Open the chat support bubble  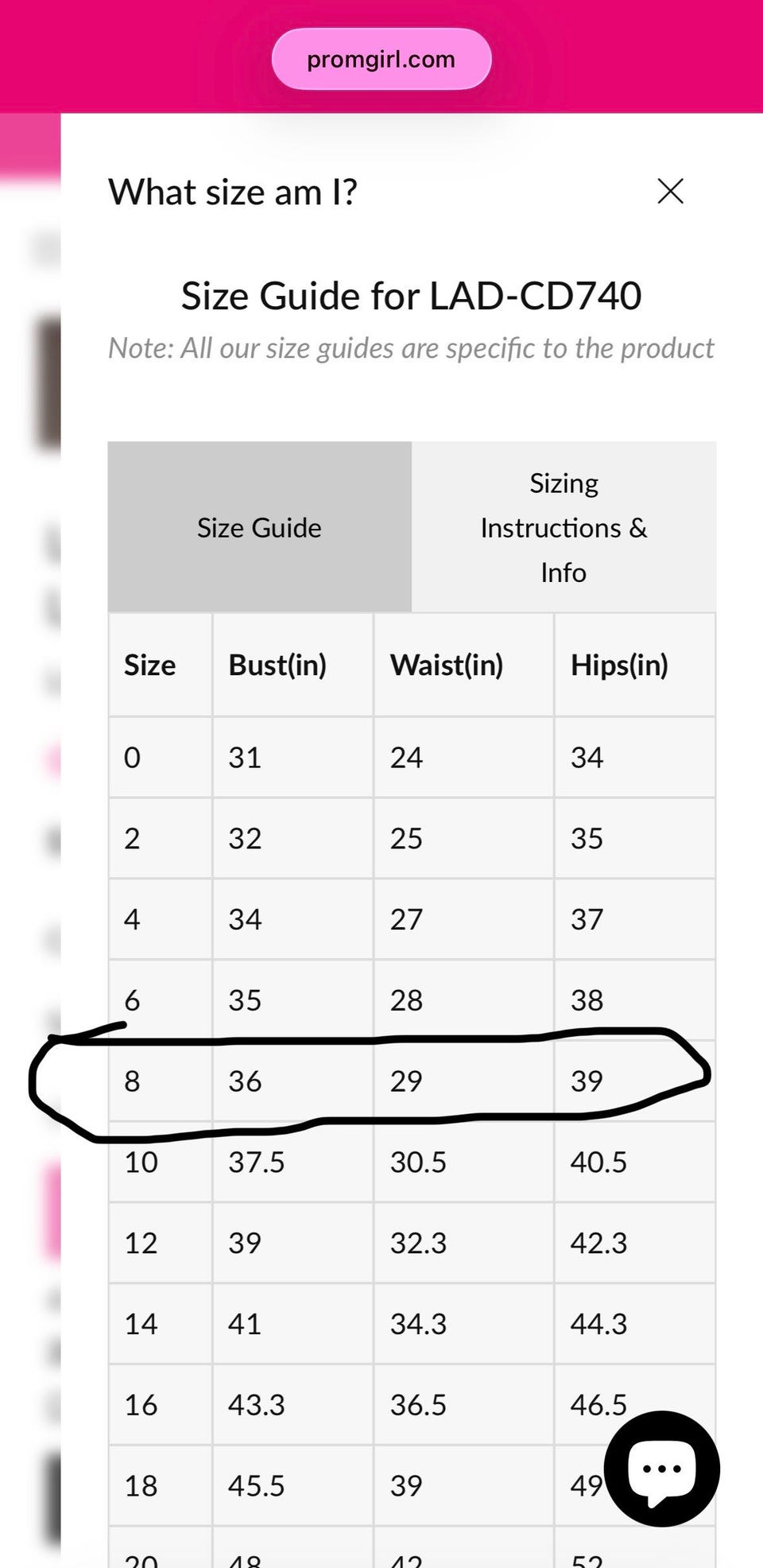[x=661, y=1468]
